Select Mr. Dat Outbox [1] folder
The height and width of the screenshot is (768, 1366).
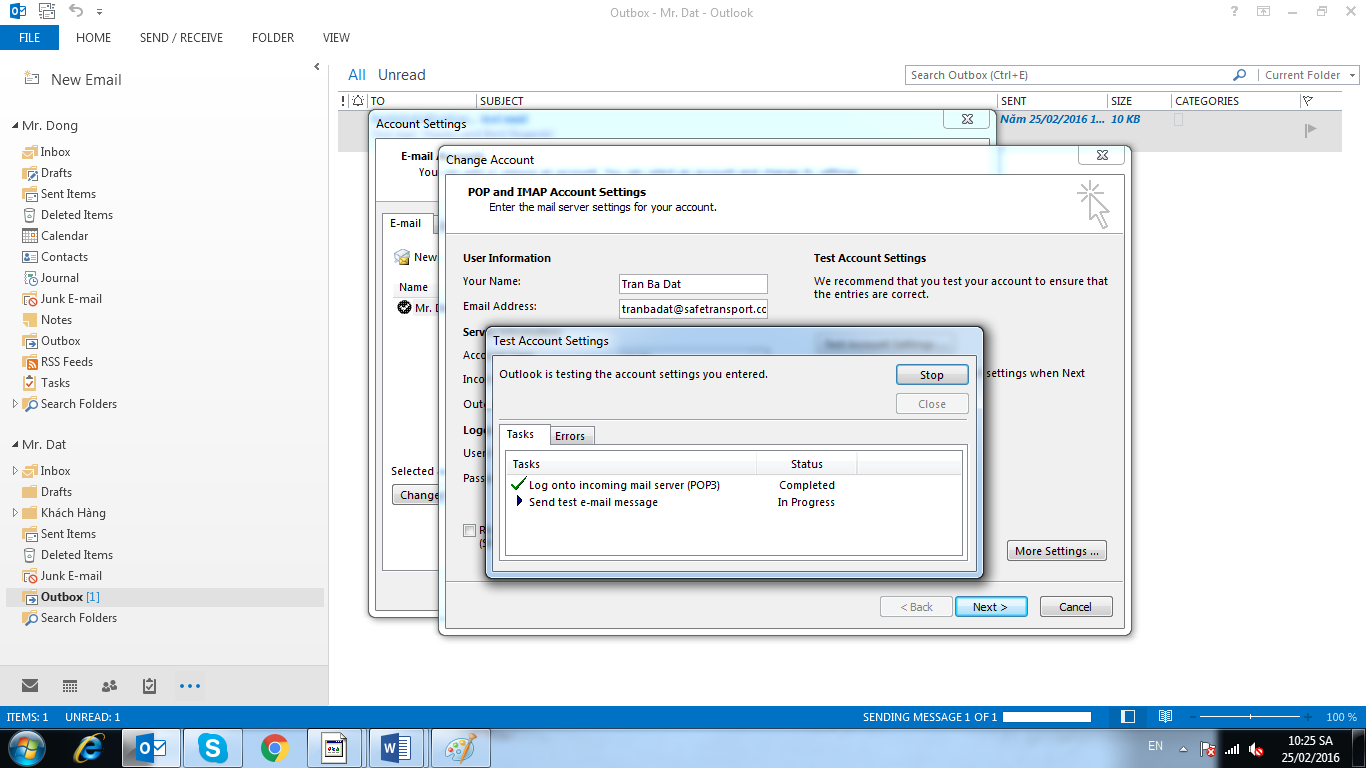click(x=70, y=597)
